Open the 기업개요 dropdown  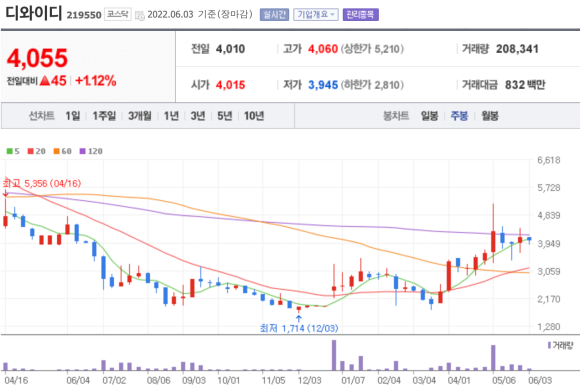(316, 15)
